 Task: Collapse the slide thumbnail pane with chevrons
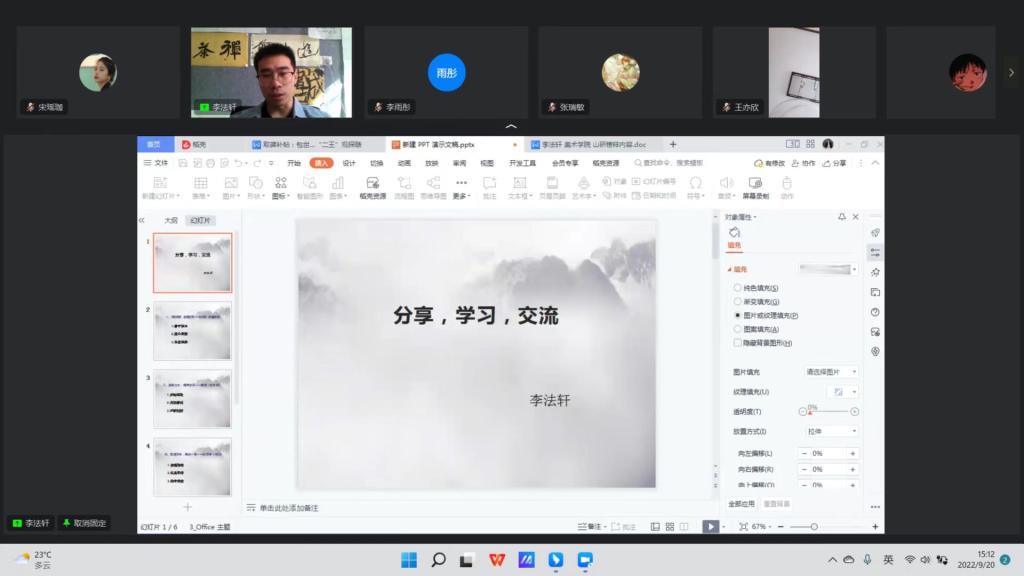pyautogui.click(x=142, y=220)
